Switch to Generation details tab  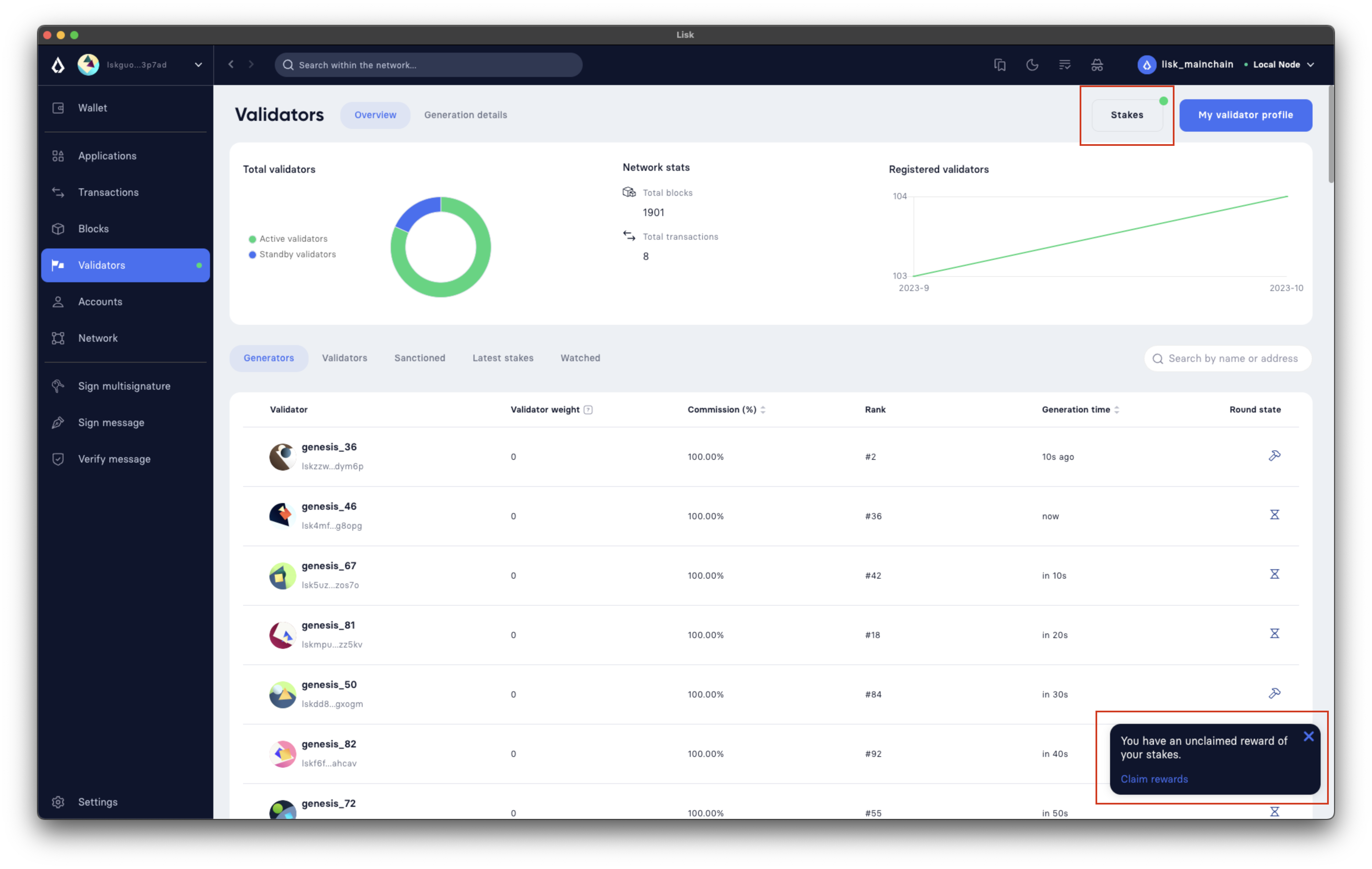[466, 114]
